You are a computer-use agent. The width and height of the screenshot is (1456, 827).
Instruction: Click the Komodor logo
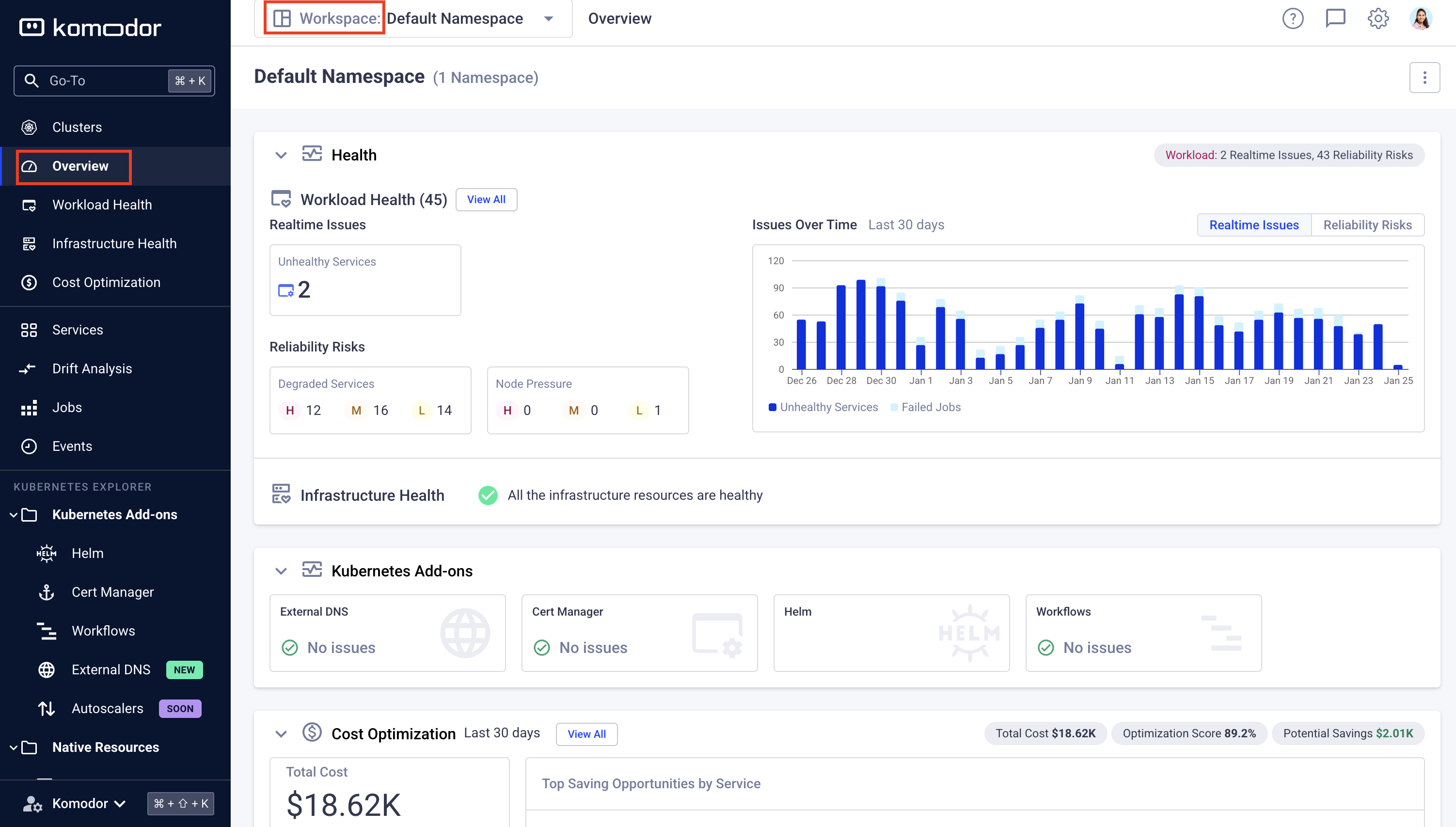(90, 27)
